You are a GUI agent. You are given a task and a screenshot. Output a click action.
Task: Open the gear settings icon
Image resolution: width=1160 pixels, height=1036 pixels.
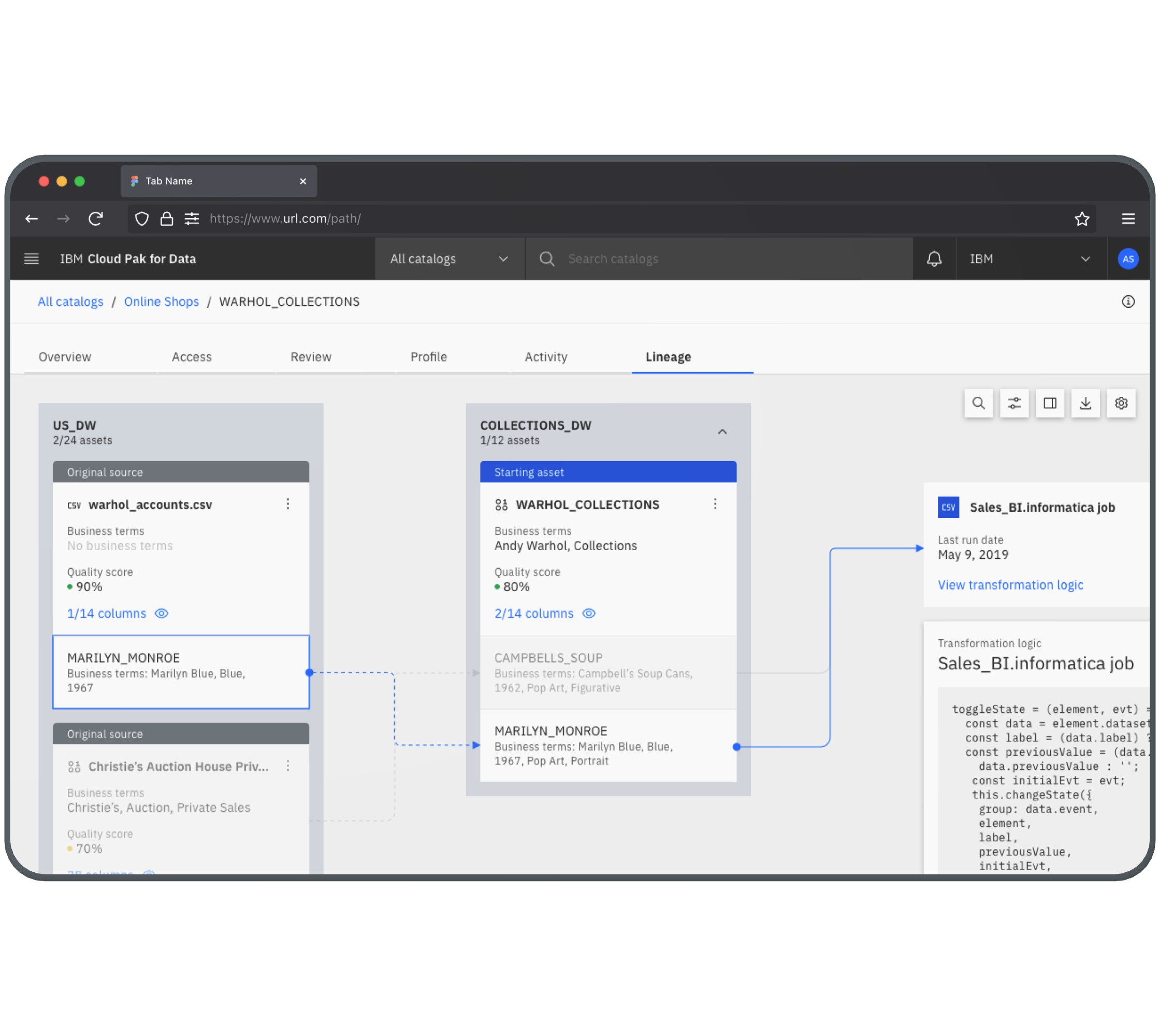tap(1121, 404)
